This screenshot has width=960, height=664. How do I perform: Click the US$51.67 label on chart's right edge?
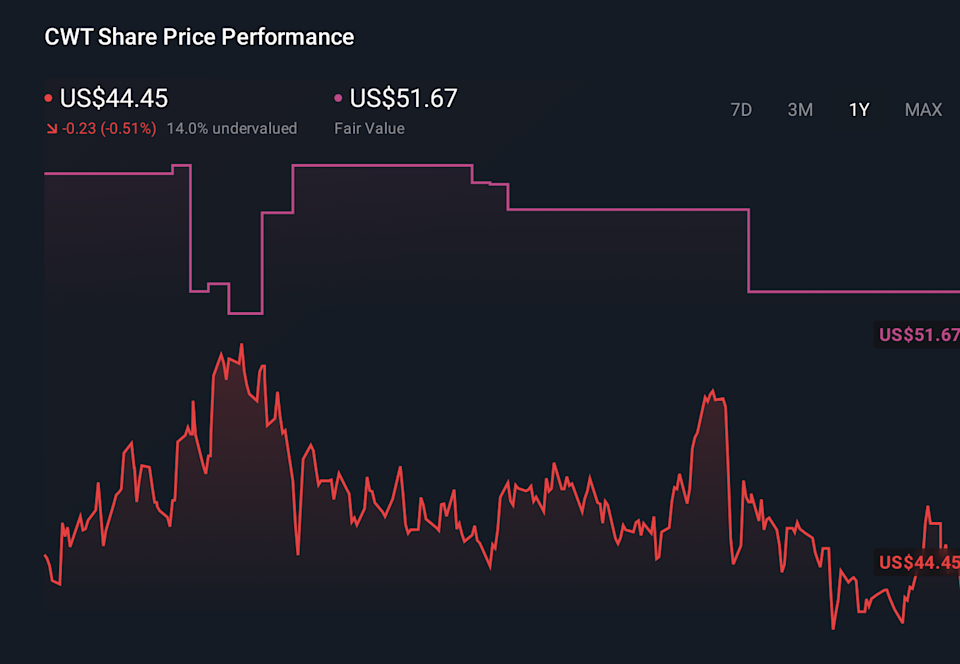(916, 335)
